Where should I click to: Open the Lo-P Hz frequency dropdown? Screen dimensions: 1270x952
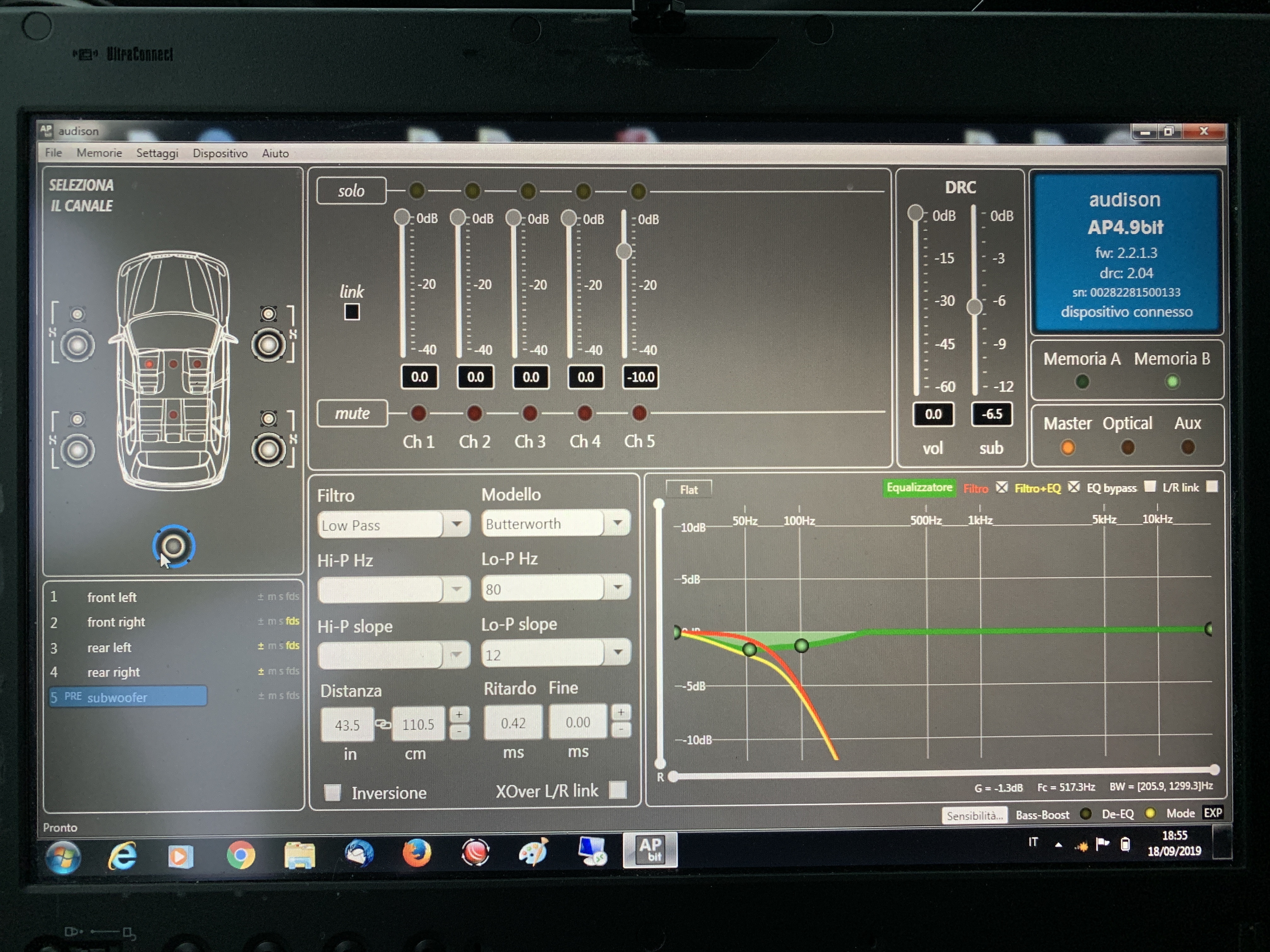(618, 588)
